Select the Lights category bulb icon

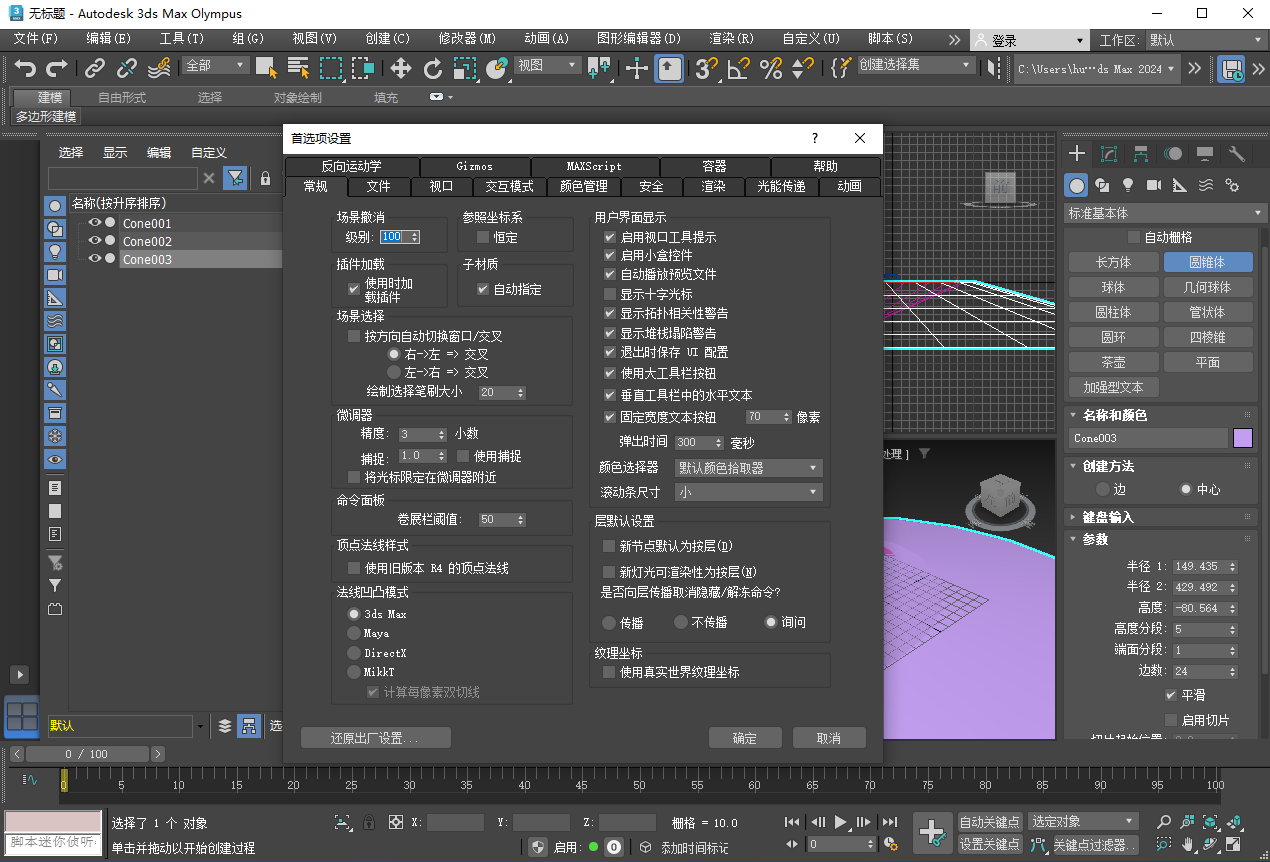pos(1128,185)
